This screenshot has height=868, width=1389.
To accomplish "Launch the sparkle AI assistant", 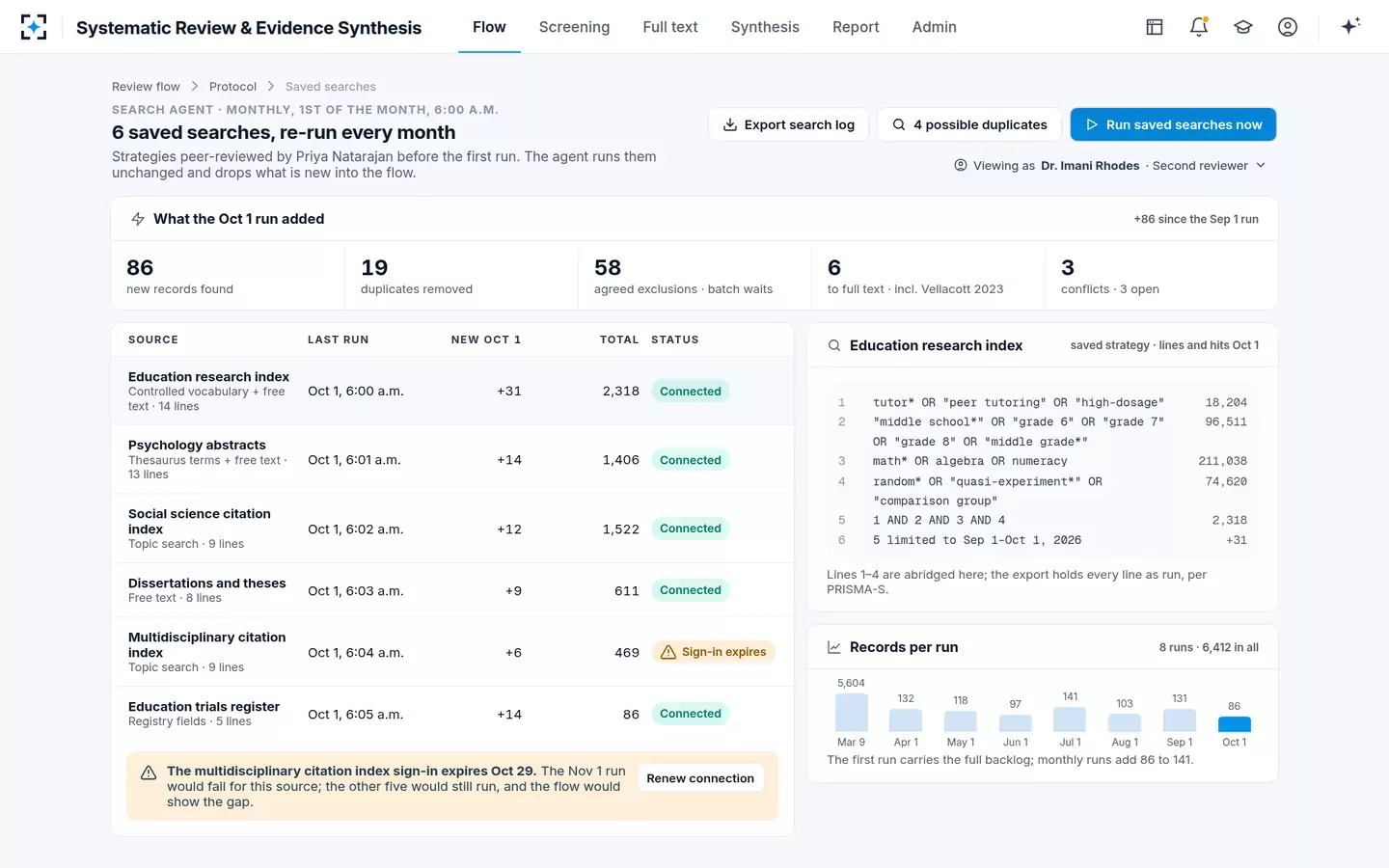I will coord(1350,26).
